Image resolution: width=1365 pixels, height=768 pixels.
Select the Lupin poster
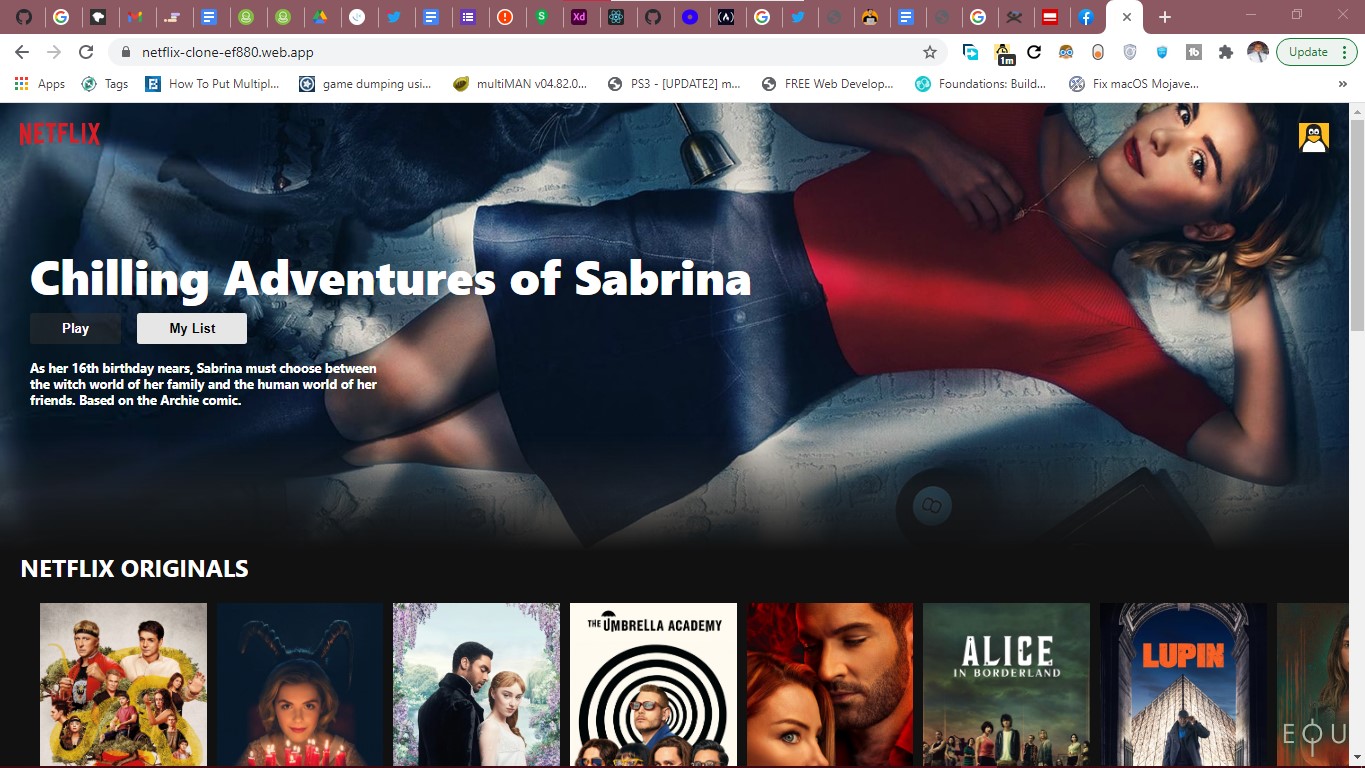[1183, 685]
